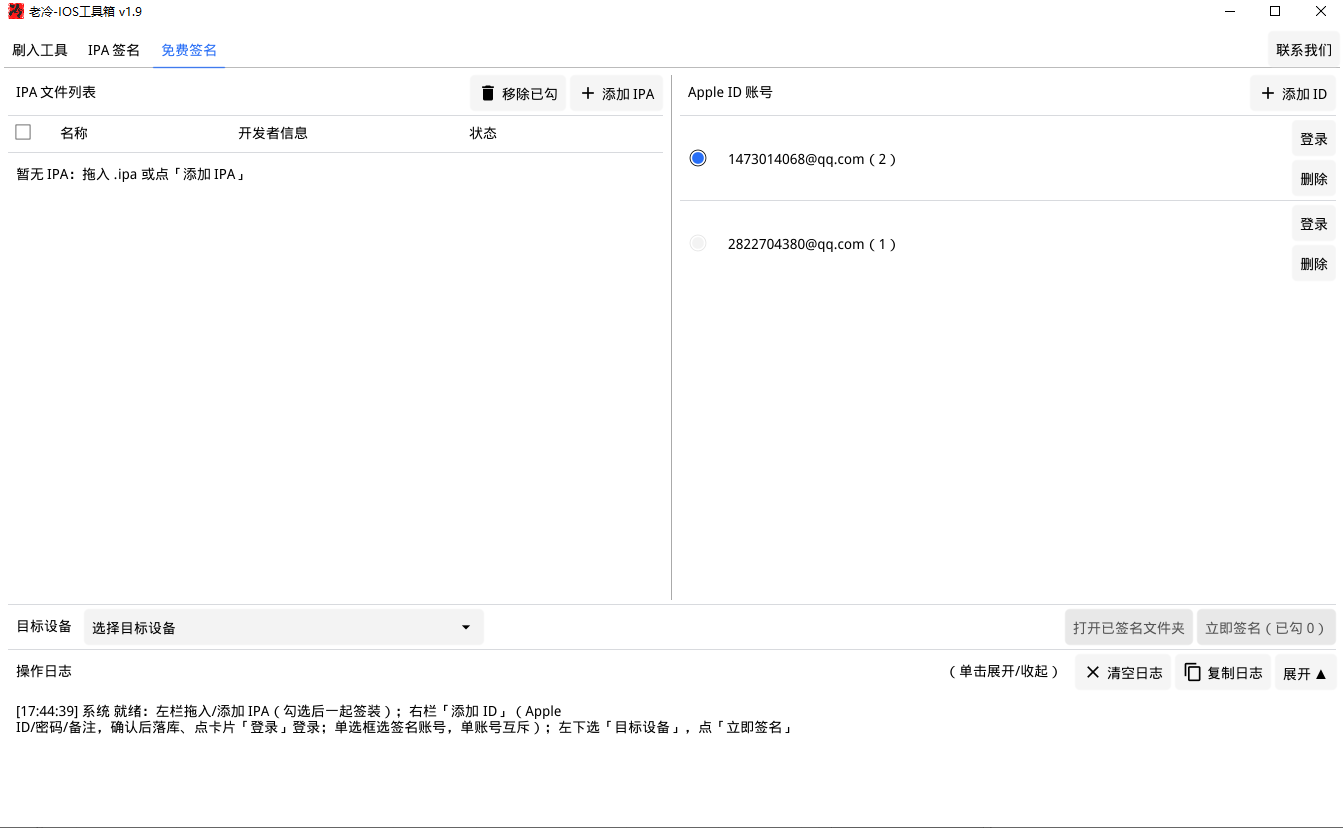Click 立即签名（已勾 0） button

(x=1266, y=628)
